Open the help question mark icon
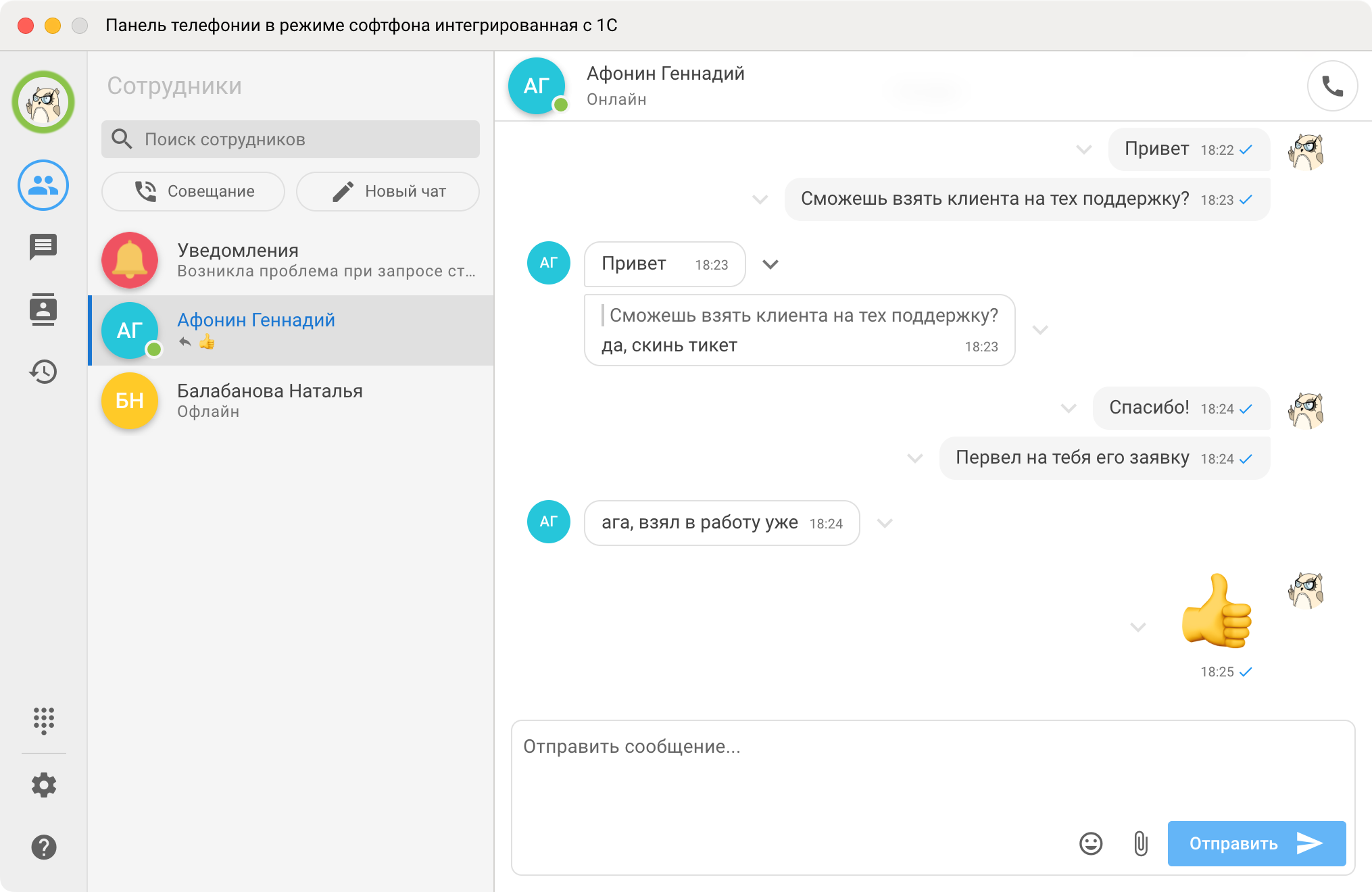The height and width of the screenshot is (892, 1372). tap(43, 847)
